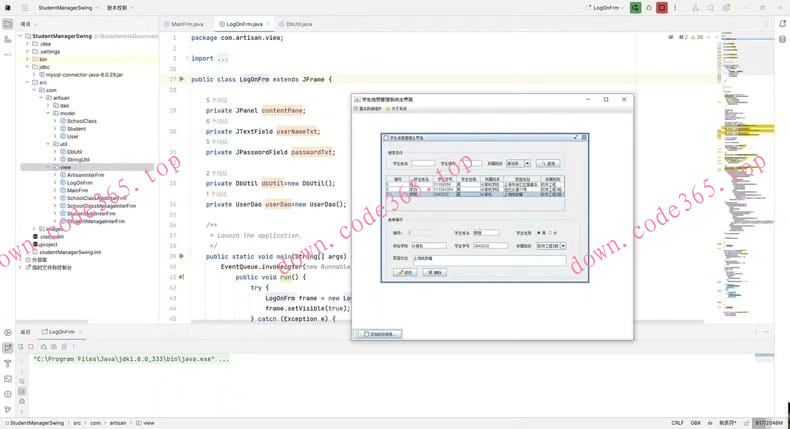Switch to the DbUtil.java editor tab
The width and height of the screenshot is (790, 429).
(297, 24)
